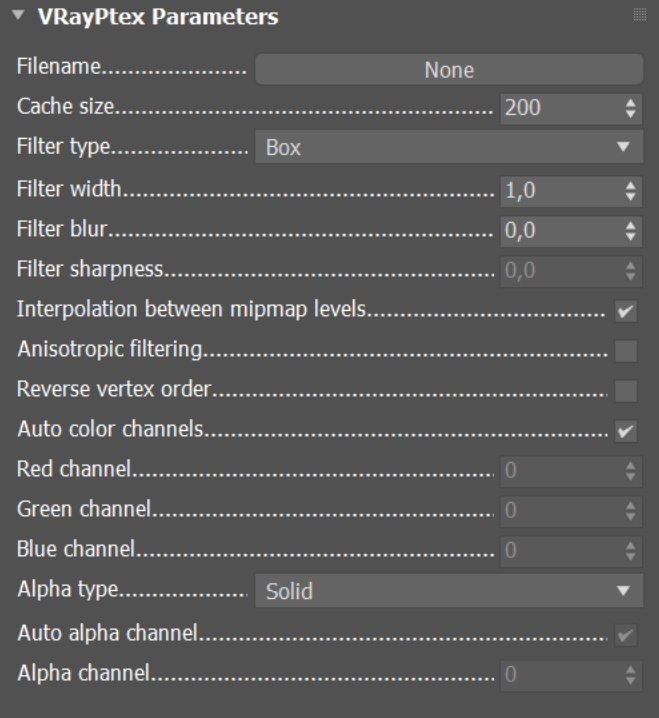659x718 pixels.
Task: Click the Cache size spinner arrows
Action: 629,108
